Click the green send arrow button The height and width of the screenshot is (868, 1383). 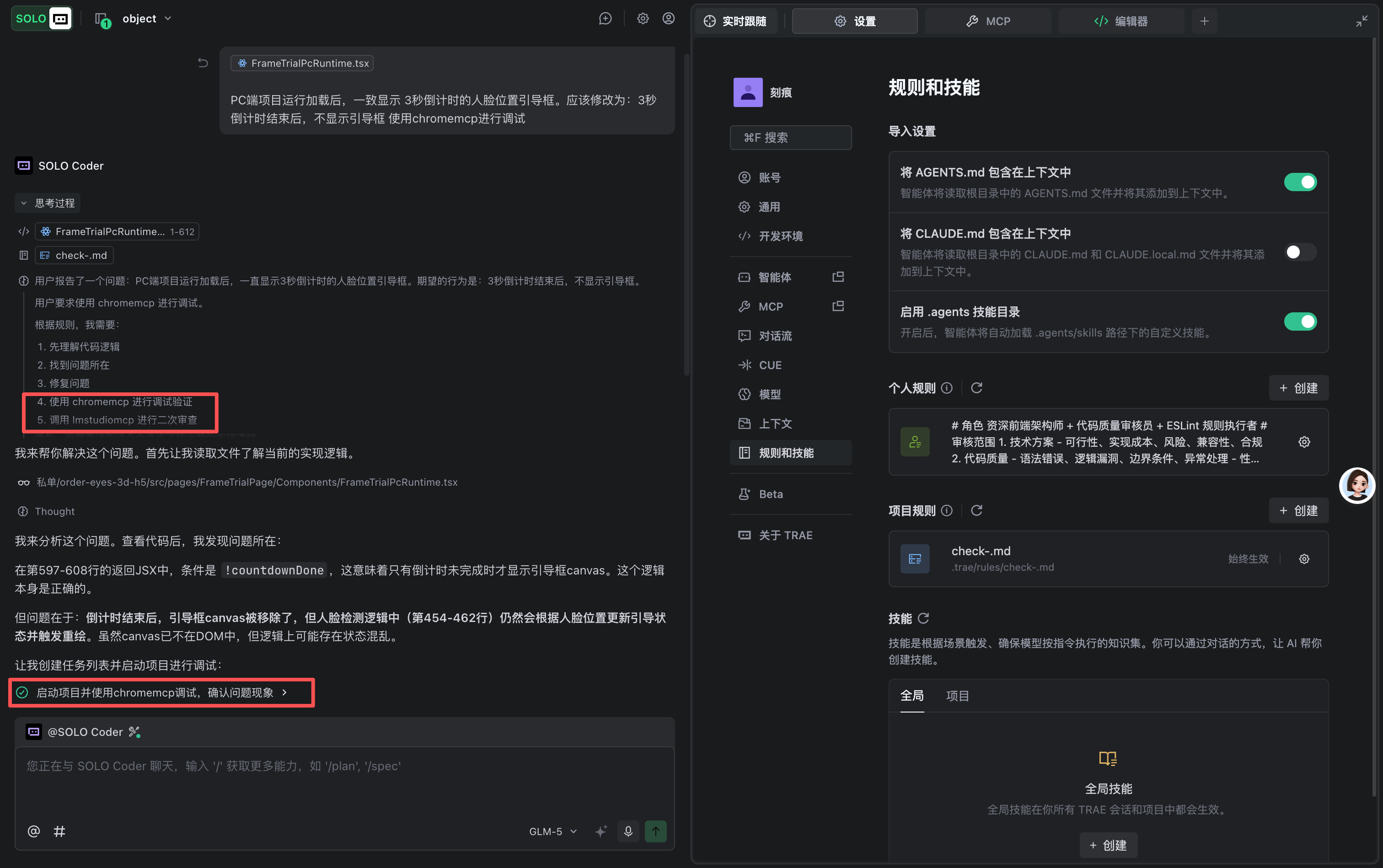pos(656,830)
